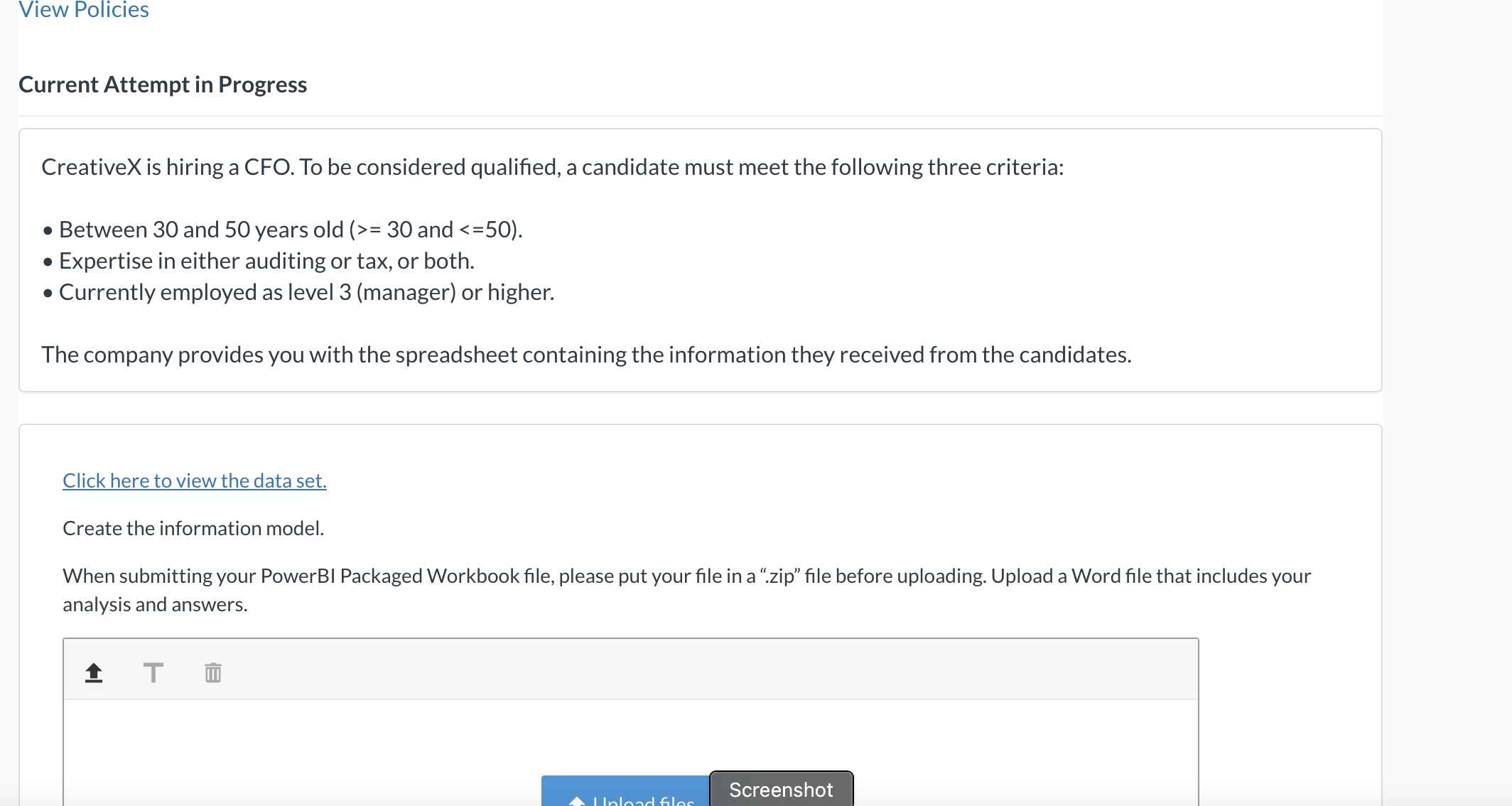Screen dimensions: 1512x806
Task: Open the data set link
Action: tap(194, 480)
